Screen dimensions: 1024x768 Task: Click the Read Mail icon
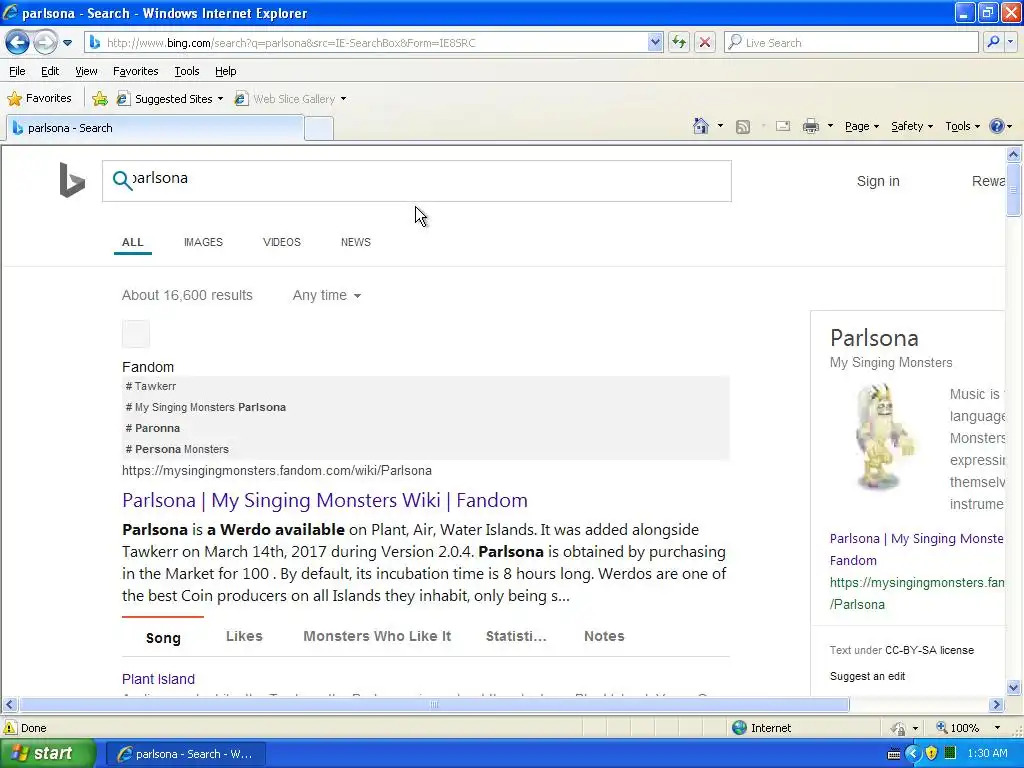[783, 126]
